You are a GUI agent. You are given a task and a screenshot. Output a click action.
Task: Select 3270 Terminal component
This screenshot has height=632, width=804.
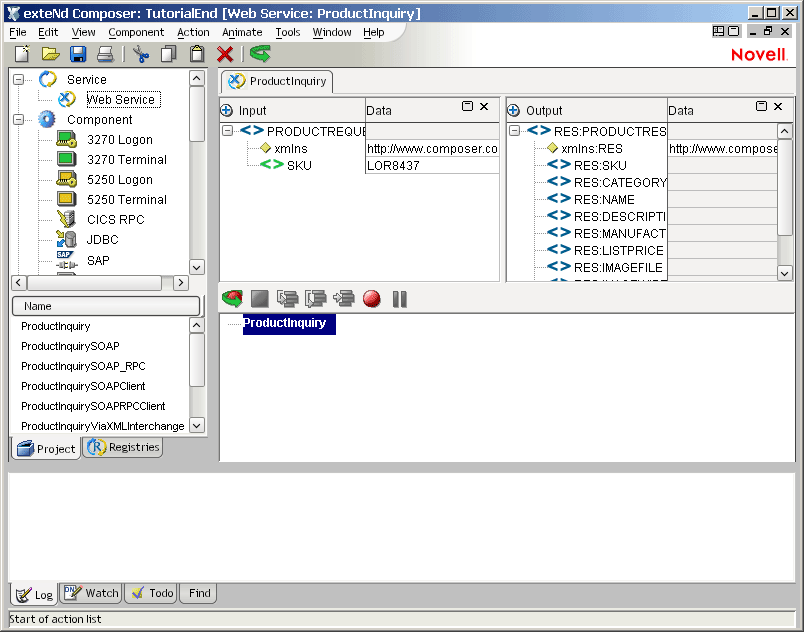tap(127, 159)
